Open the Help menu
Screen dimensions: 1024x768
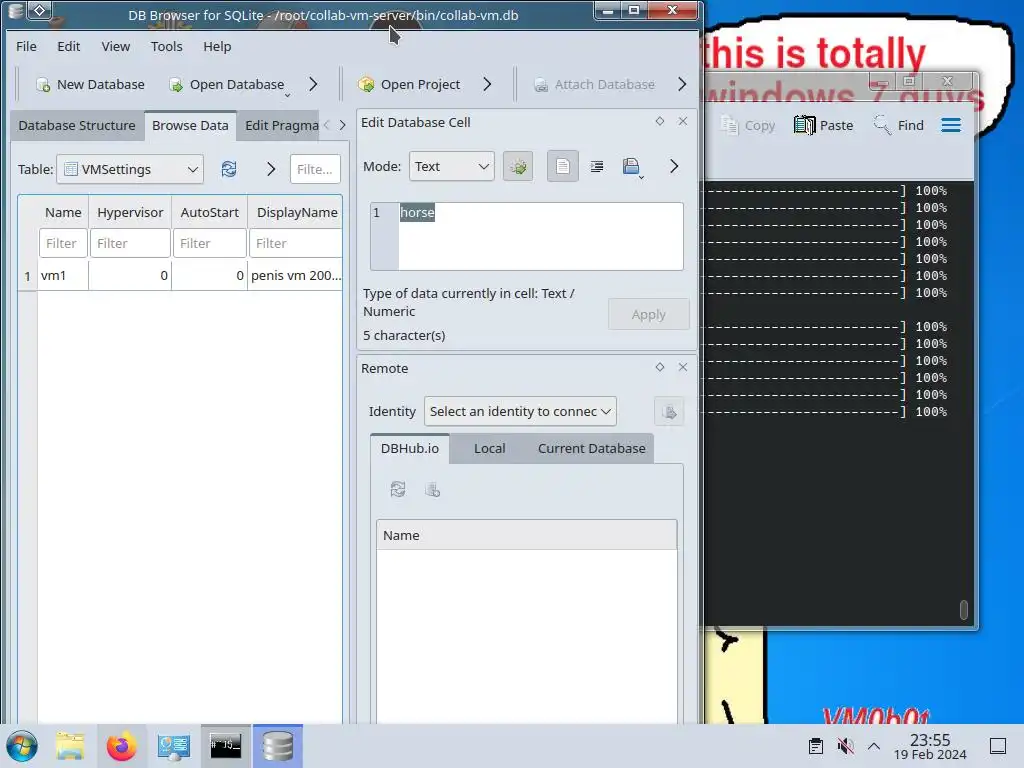217,46
